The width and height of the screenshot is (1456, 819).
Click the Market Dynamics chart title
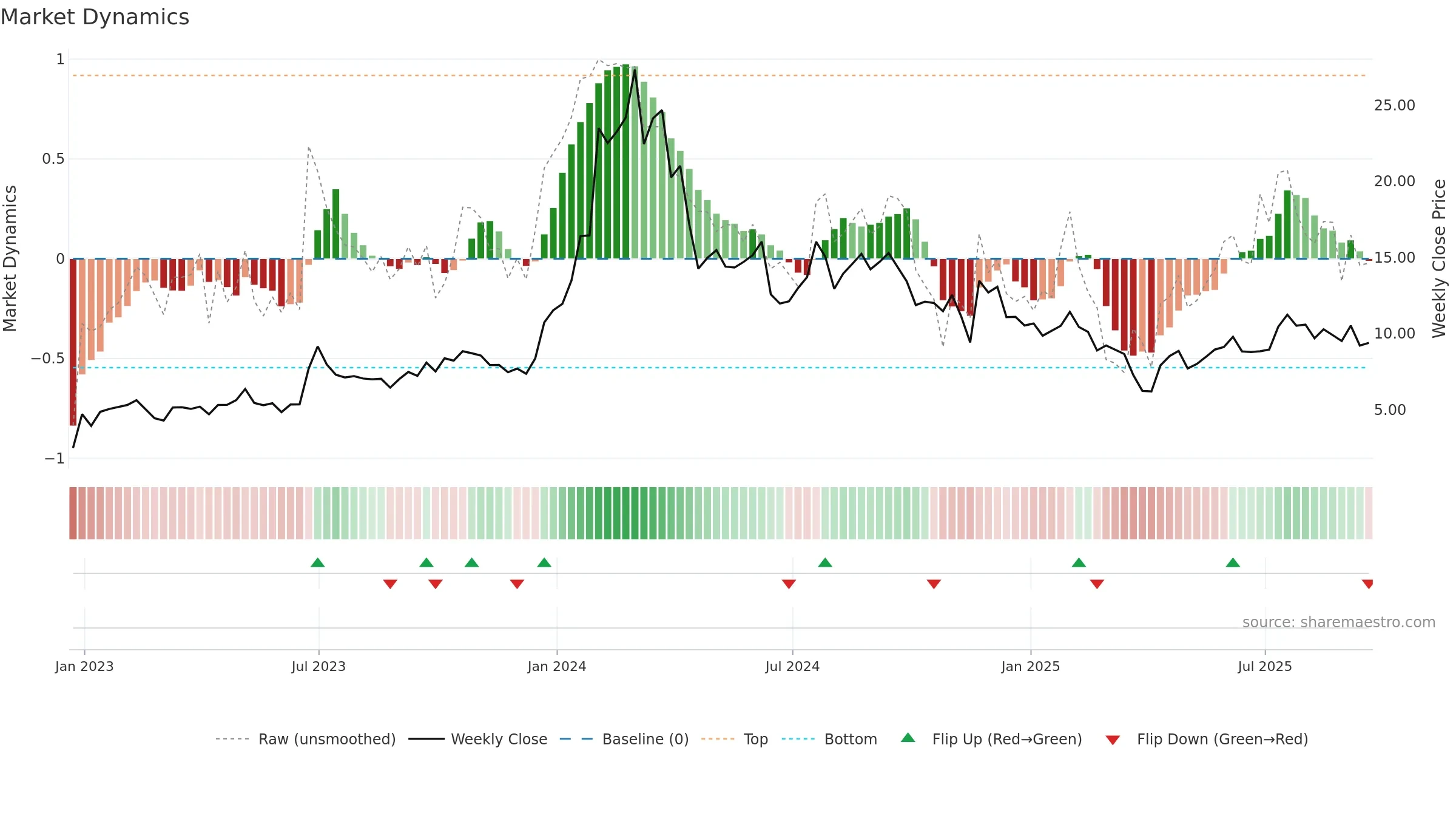[95, 17]
